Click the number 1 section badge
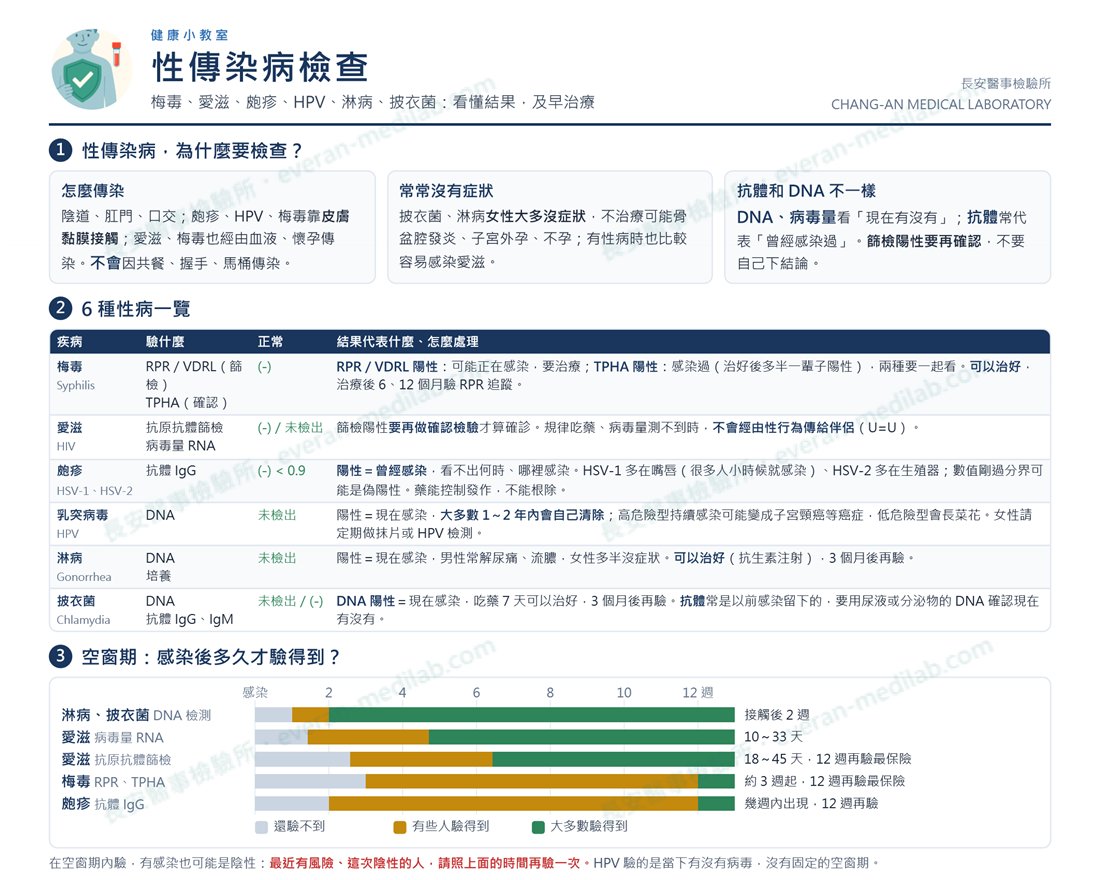Viewport: 1100px width, 880px height. (60, 149)
